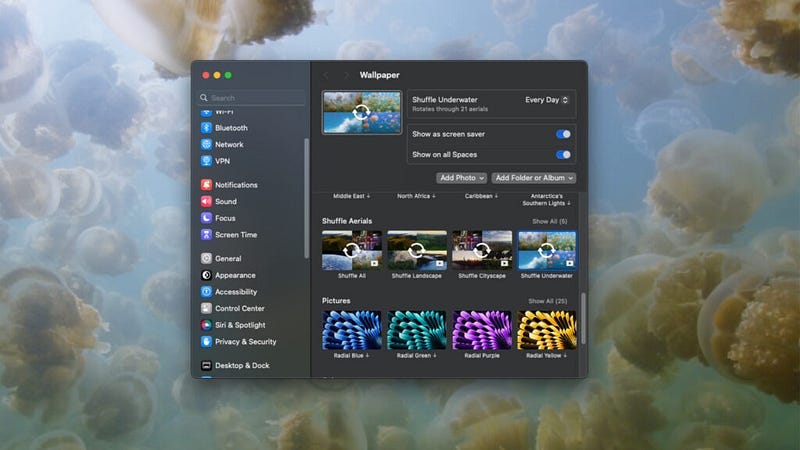
Task: Click Desktop & Dock icon
Action: point(206,365)
